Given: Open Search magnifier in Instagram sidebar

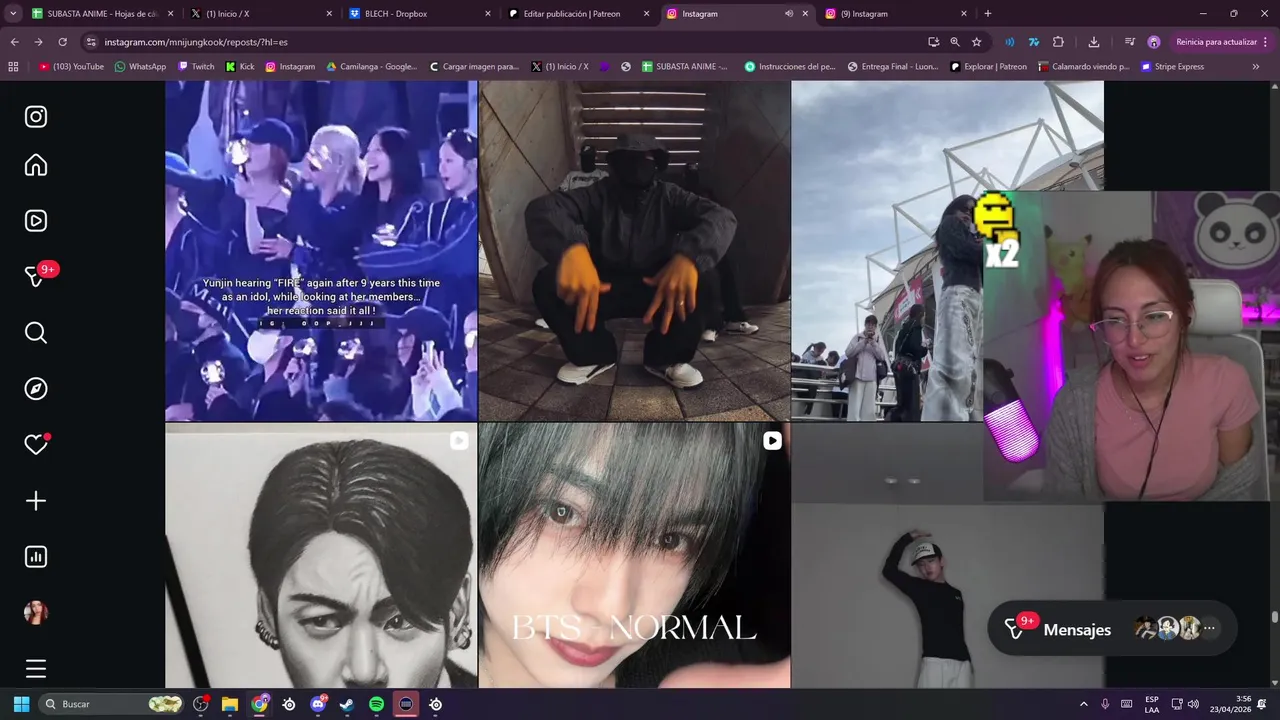Looking at the screenshot, I should 36,333.
